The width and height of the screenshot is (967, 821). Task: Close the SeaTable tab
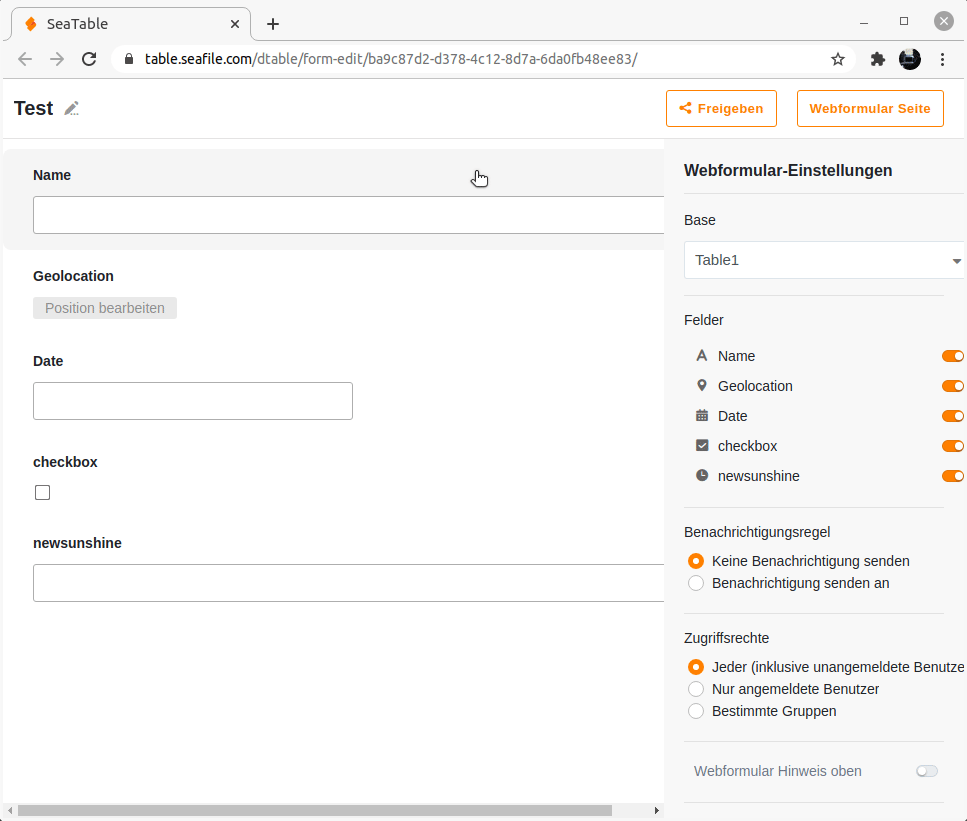pyautogui.click(x=236, y=24)
